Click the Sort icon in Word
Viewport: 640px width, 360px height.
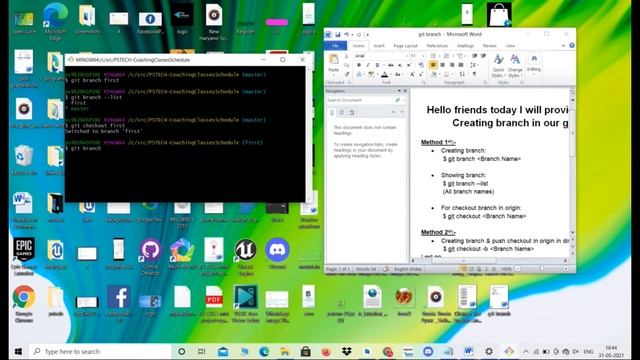[462, 74]
